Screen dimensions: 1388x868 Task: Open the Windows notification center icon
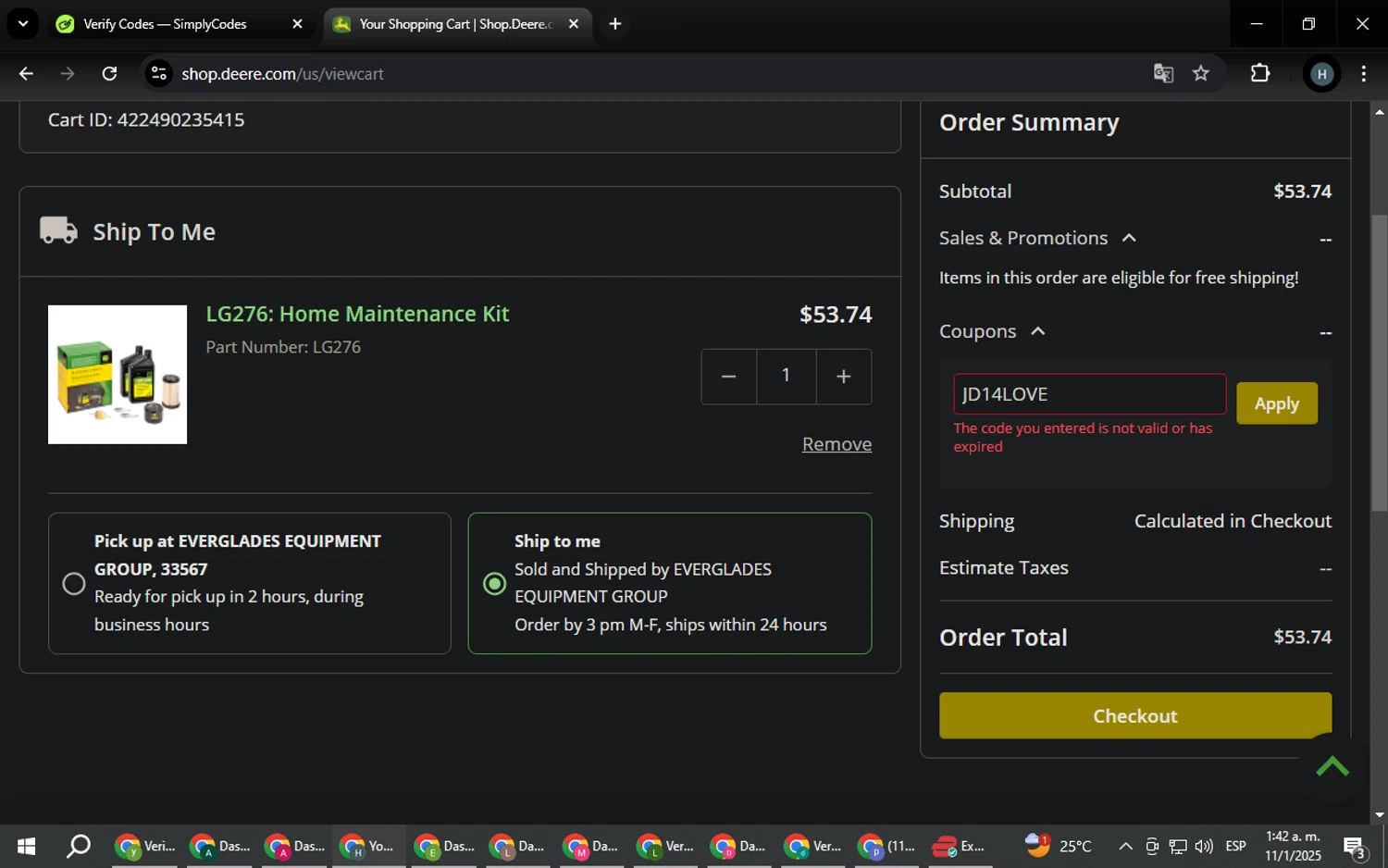[1356, 846]
